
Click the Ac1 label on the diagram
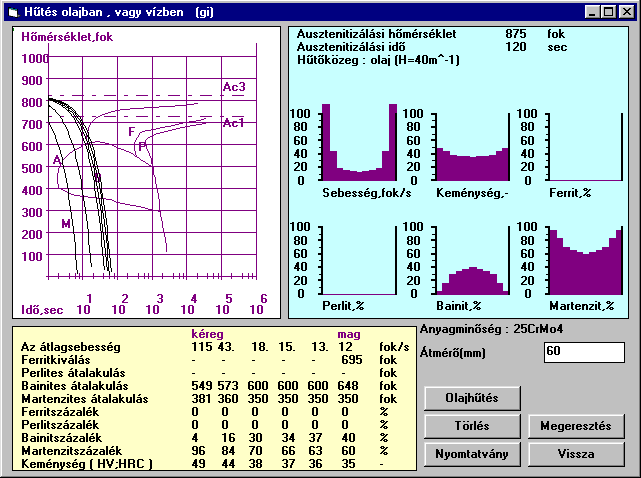[x=234, y=123]
